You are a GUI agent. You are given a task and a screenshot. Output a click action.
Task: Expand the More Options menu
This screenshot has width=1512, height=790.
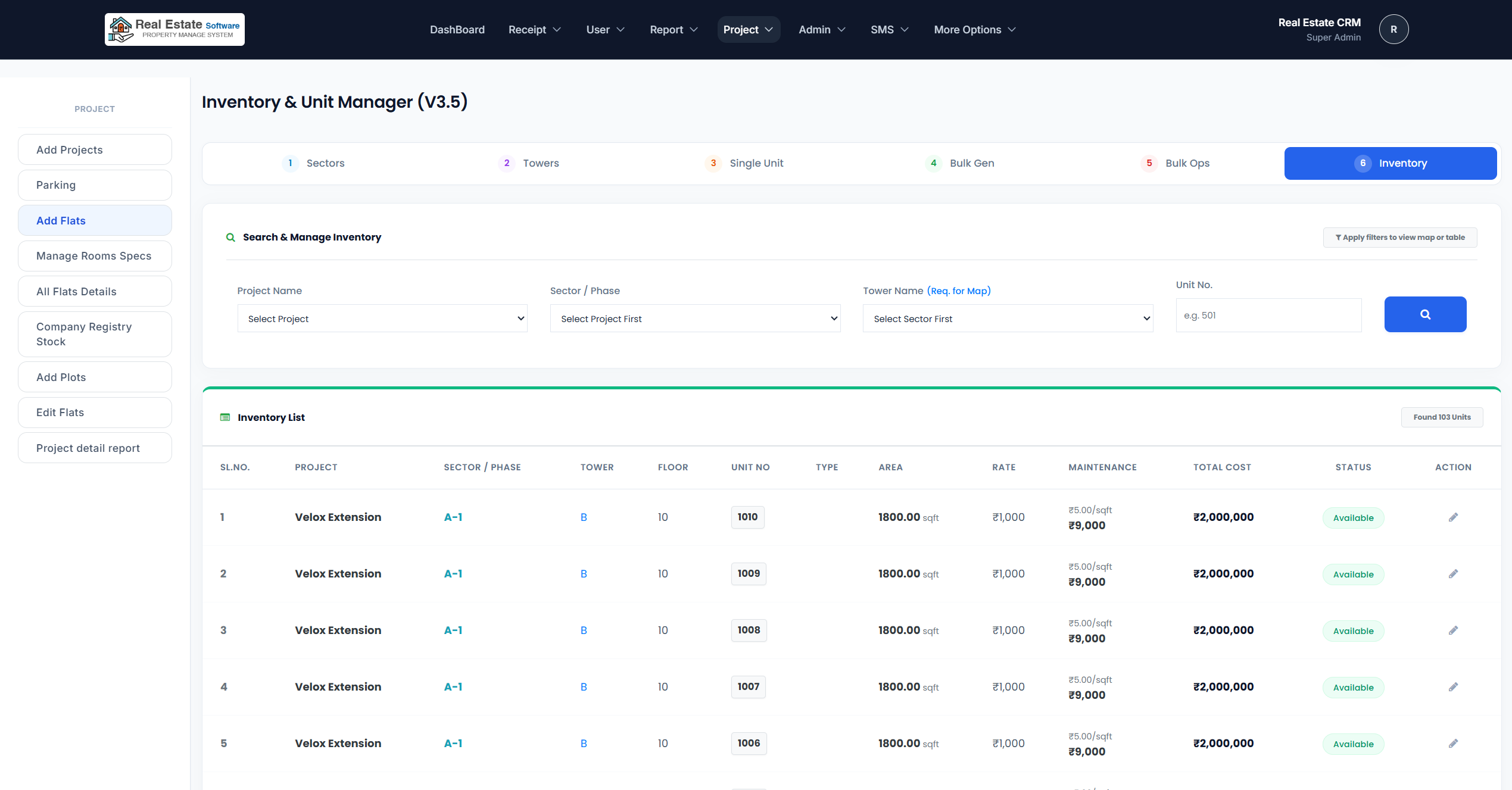[974, 30]
